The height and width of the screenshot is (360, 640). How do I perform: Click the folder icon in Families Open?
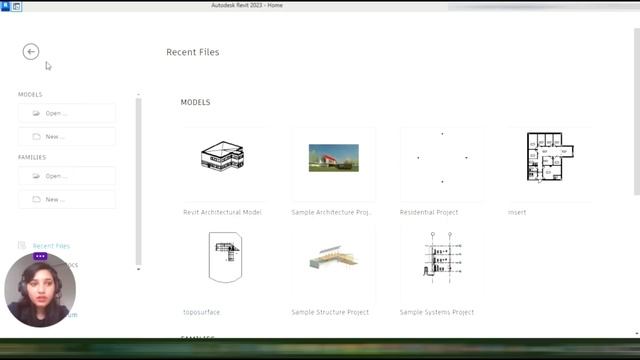(36, 176)
